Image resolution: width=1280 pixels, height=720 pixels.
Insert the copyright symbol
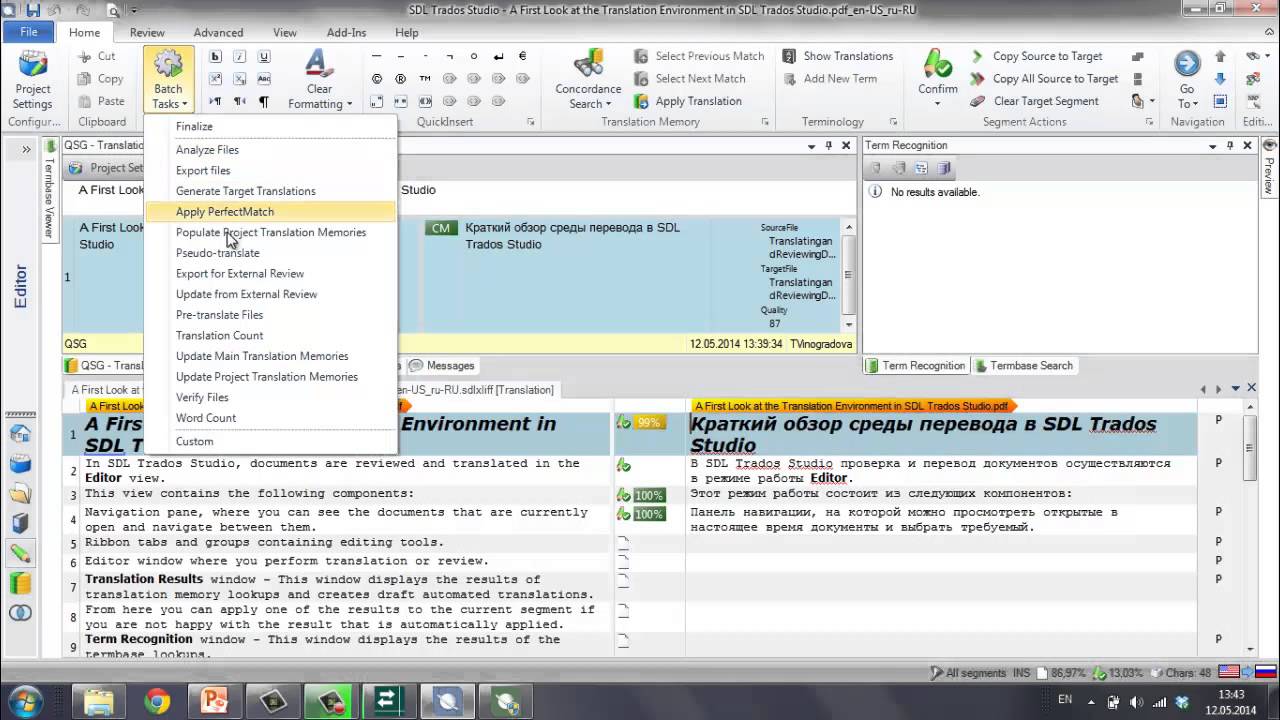click(377, 79)
